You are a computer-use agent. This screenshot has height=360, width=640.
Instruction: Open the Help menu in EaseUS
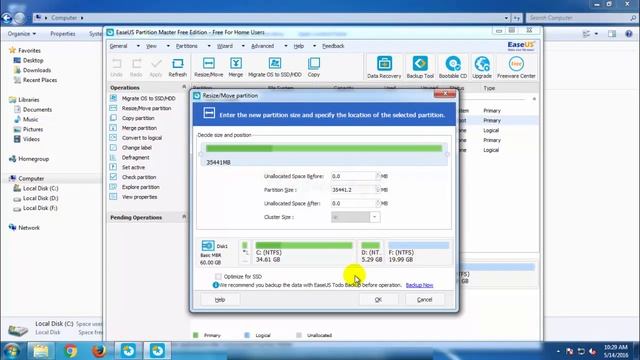click(x=299, y=46)
